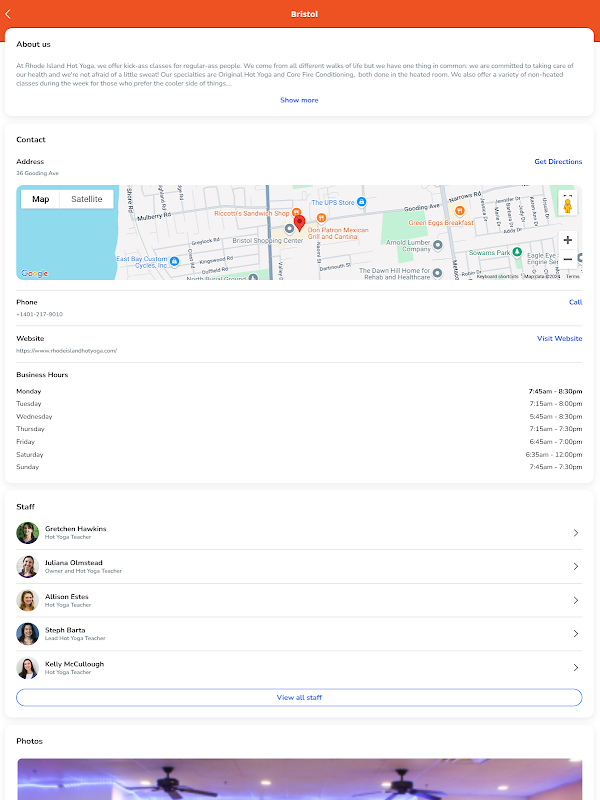600x800 pixels.
Task: Click Bristol page title
Action: point(304,14)
